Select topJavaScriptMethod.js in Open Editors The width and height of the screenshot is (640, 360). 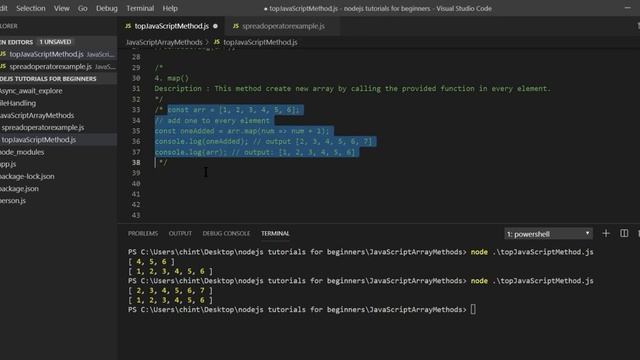tap(58, 54)
